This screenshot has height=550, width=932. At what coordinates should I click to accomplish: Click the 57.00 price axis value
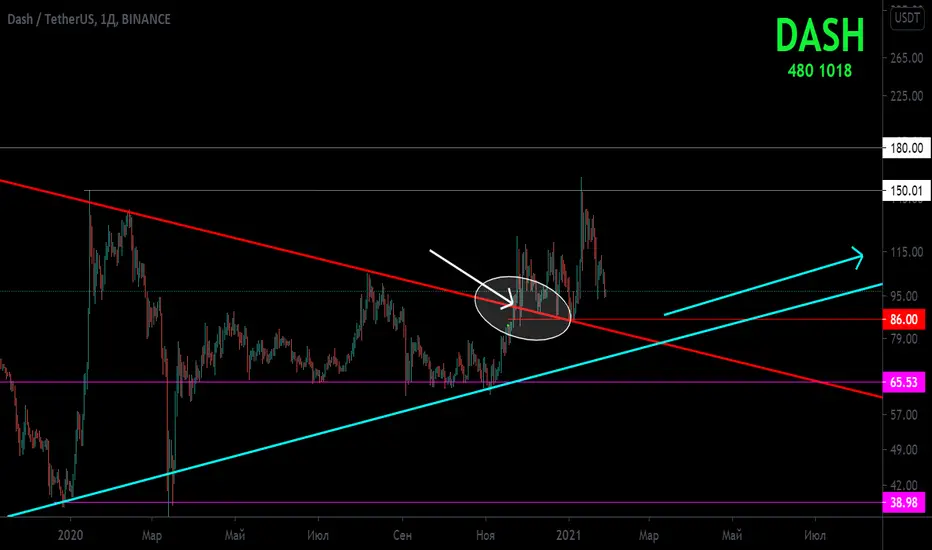(x=903, y=414)
